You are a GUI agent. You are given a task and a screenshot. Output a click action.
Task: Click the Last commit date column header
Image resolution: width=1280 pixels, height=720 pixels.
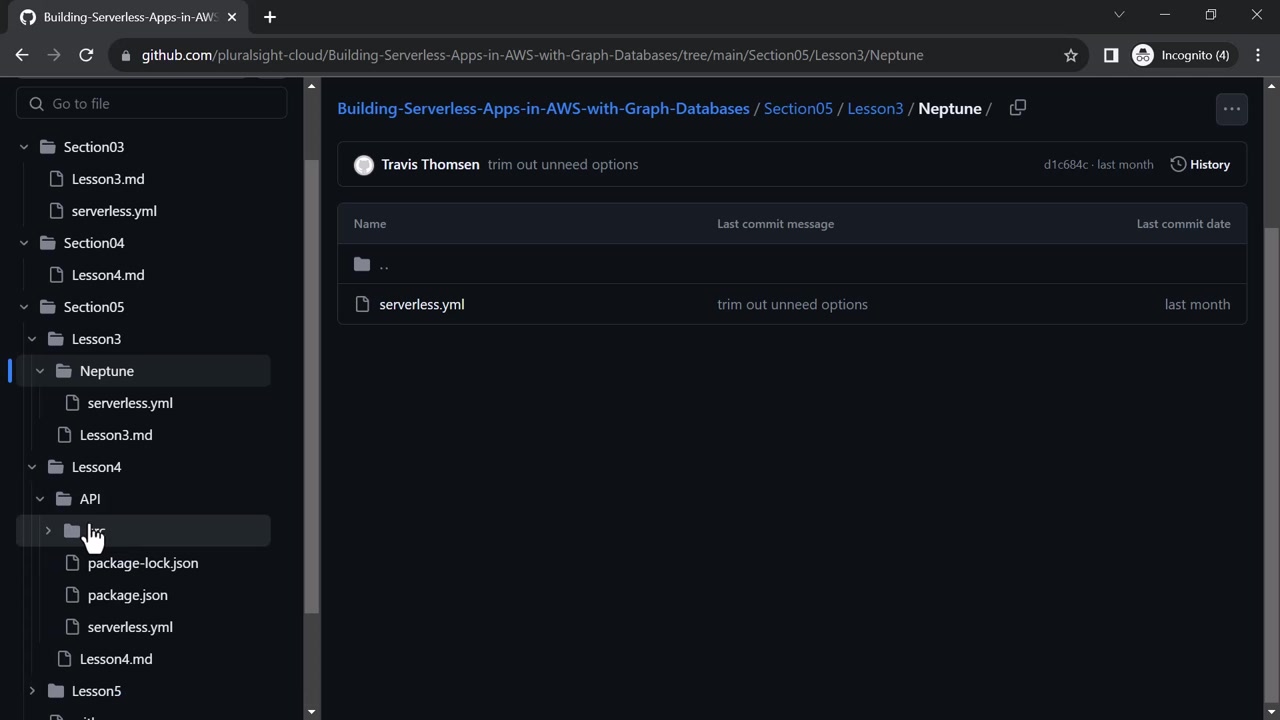(1183, 224)
